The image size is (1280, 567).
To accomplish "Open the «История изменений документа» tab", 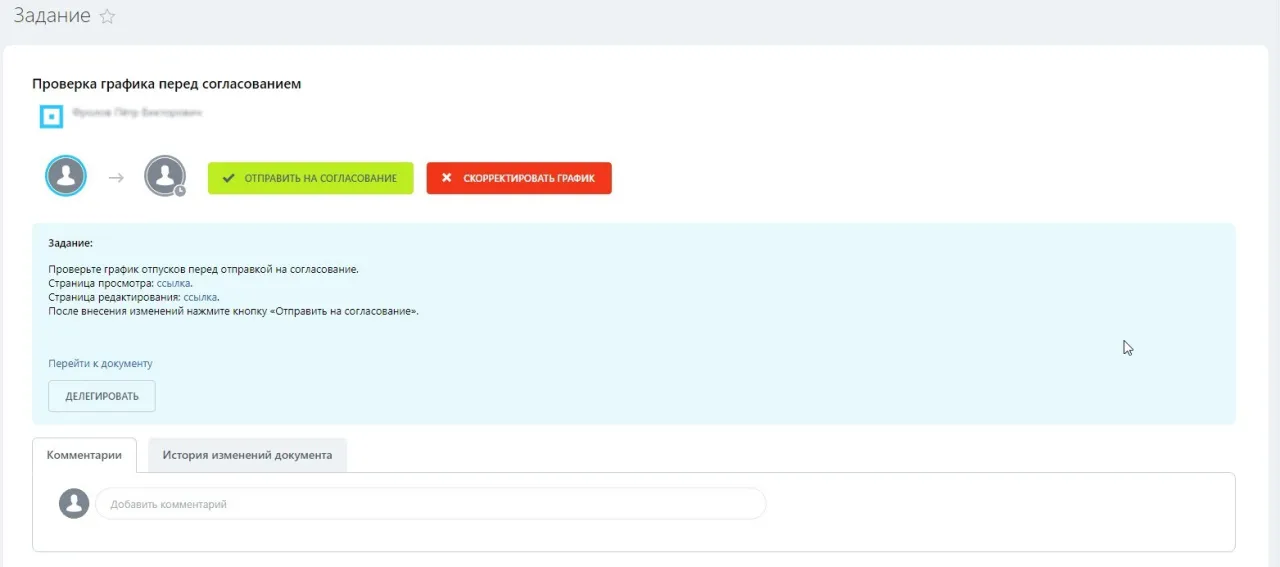I will click(x=247, y=455).
